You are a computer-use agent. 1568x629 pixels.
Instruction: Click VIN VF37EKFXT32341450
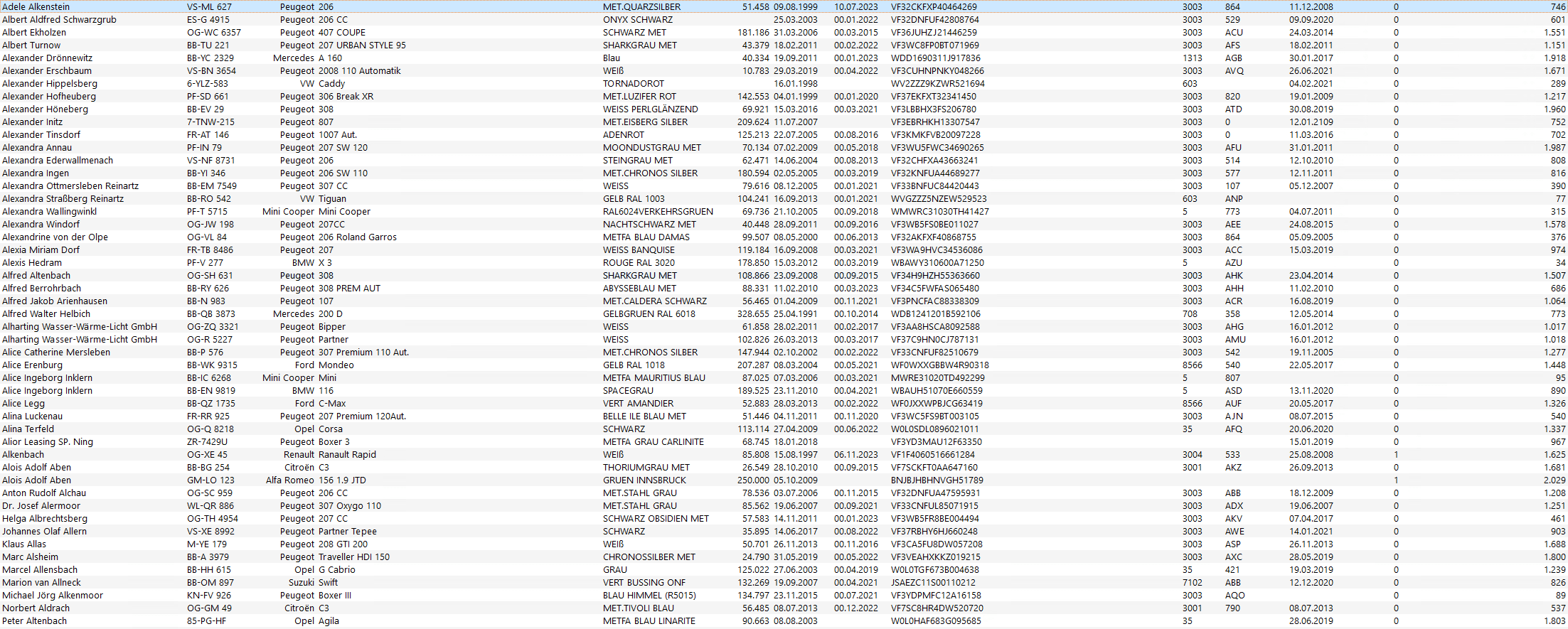click(x=933, y=97)
